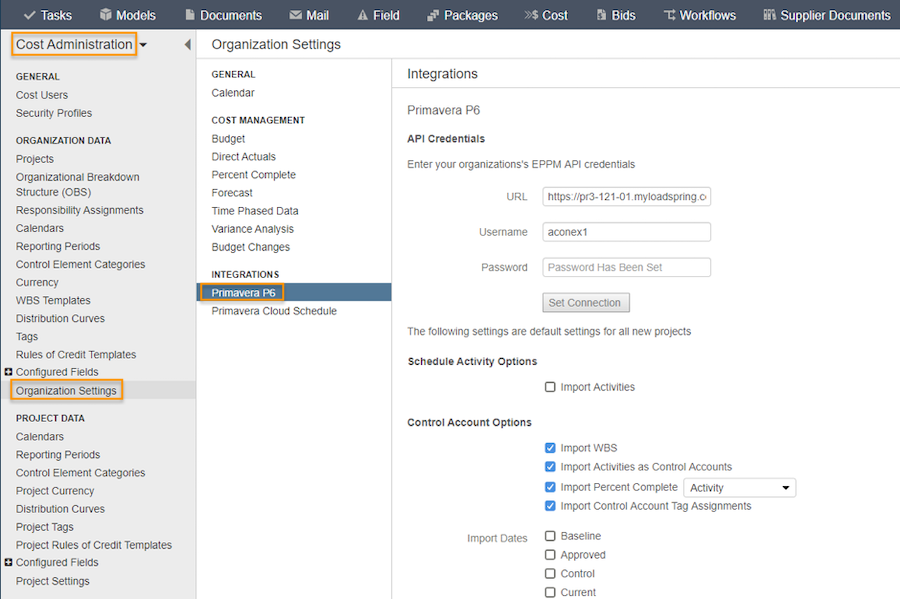The height and width of the screenshot is (599, 900).
Task: Select Calendar under General settings
Action: [233, 92]
